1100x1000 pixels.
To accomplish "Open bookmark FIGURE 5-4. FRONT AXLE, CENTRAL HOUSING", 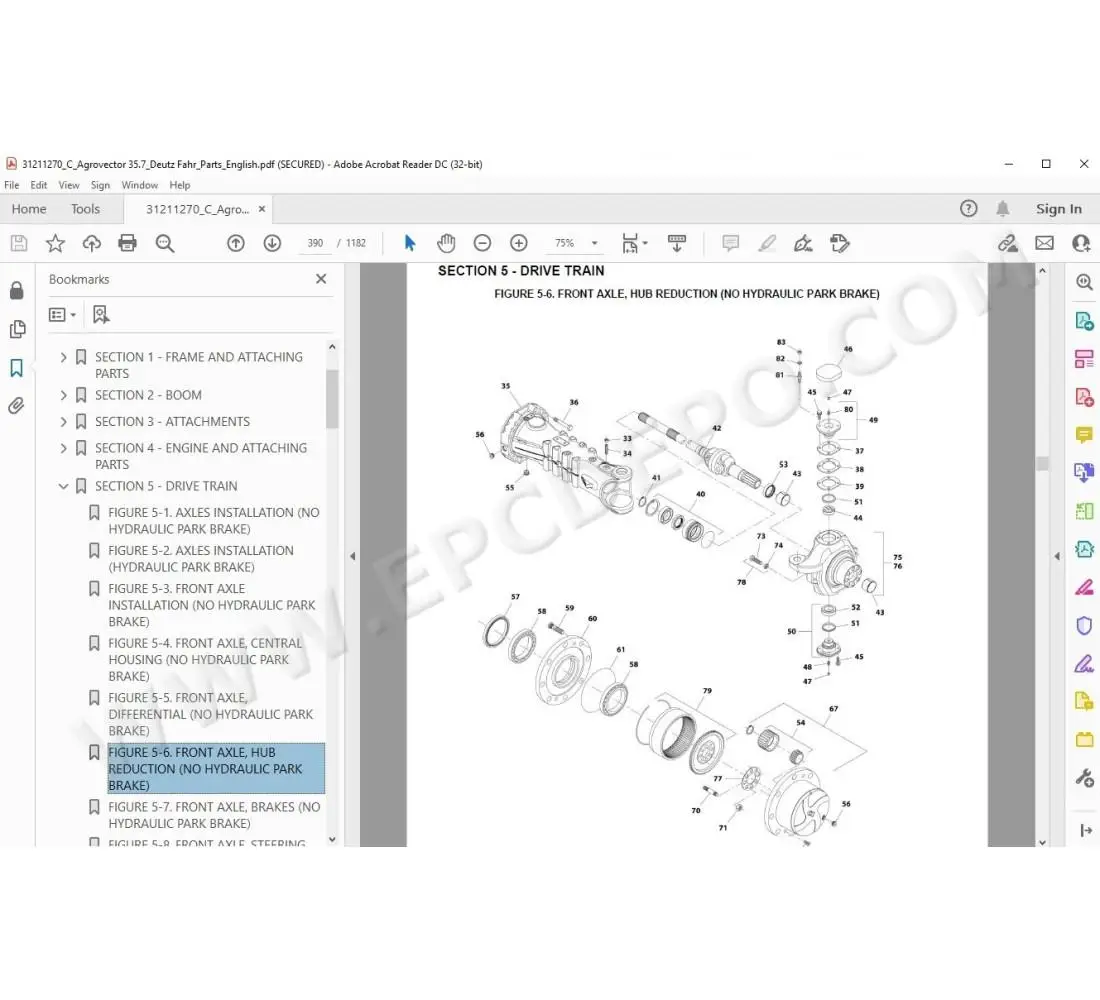I will [x=205, y=660].
